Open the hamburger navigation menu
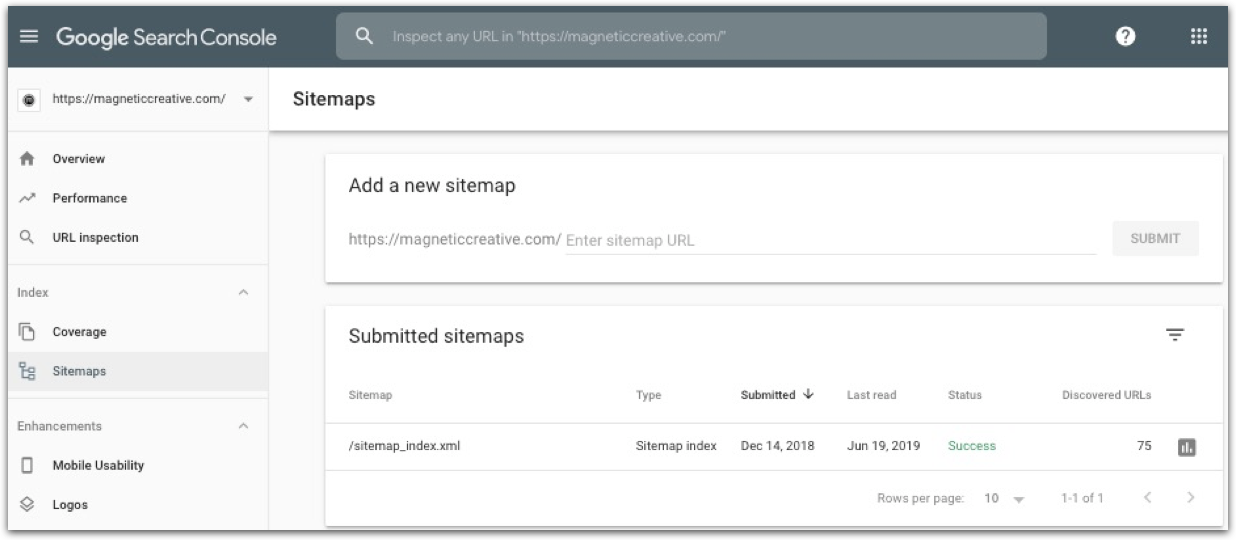The height and width of the screenshot is (540, 1236). (x=28, y=37)
